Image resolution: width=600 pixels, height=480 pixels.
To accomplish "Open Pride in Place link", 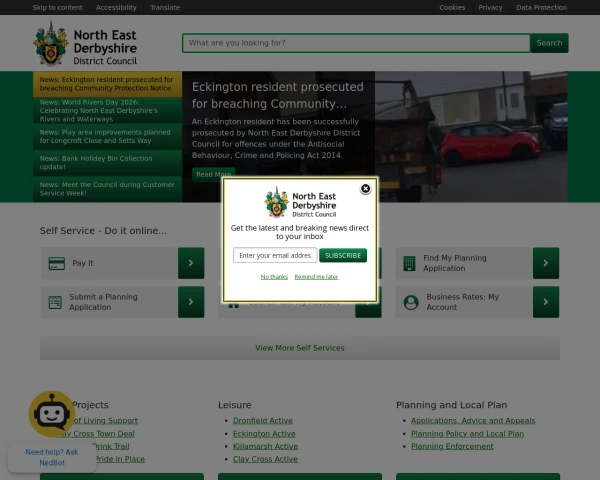I will (x=120, y=459).
